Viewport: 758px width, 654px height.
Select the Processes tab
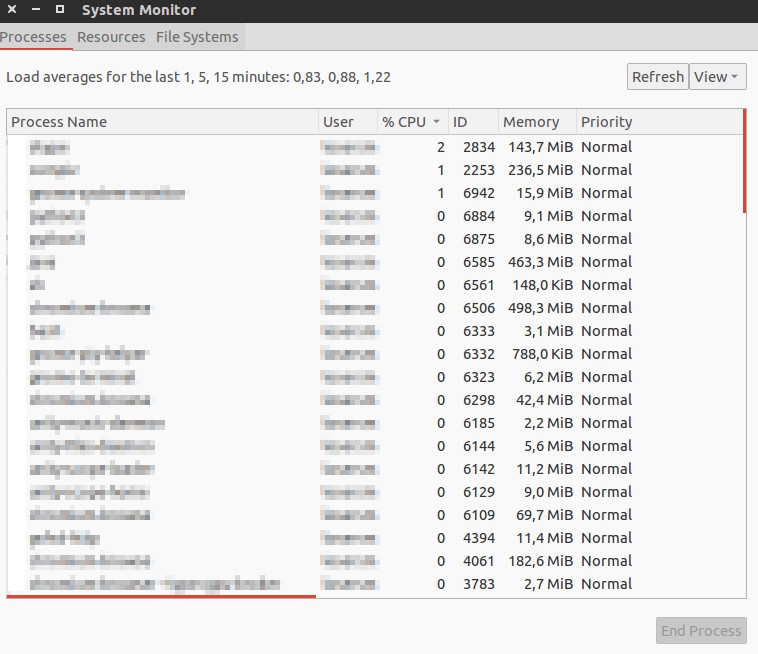click(x=33, y=37)
